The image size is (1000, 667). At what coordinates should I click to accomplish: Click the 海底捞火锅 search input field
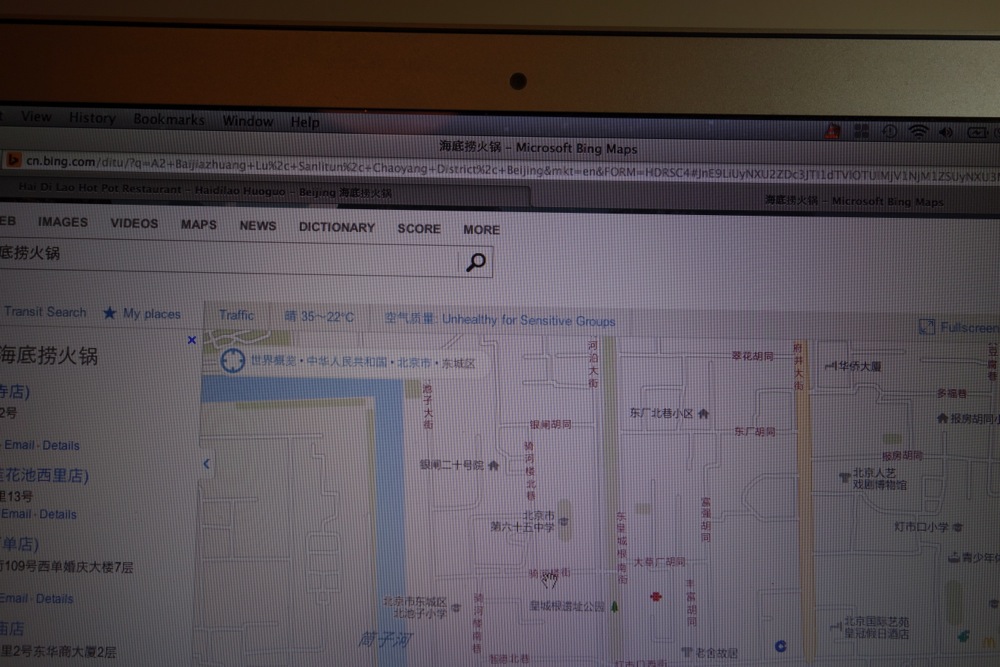point(230,258)
